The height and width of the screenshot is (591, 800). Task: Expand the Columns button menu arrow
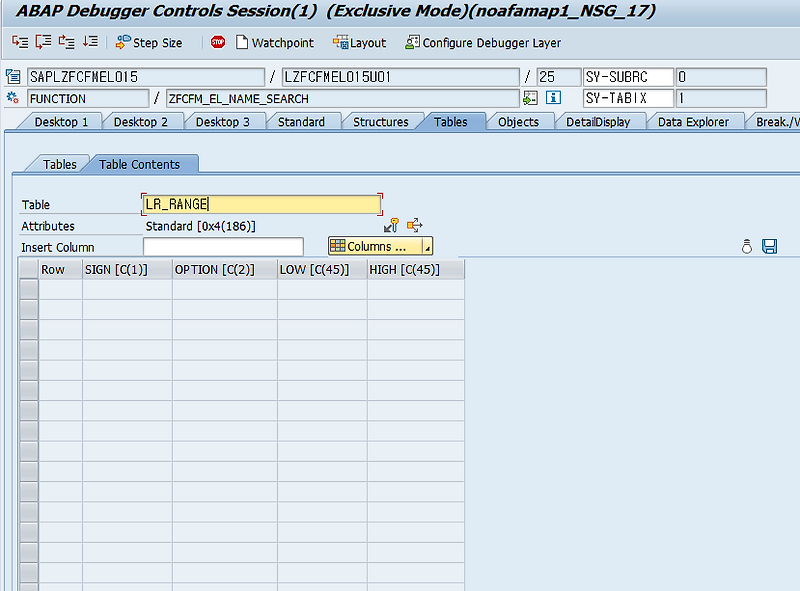click(426, 246)
